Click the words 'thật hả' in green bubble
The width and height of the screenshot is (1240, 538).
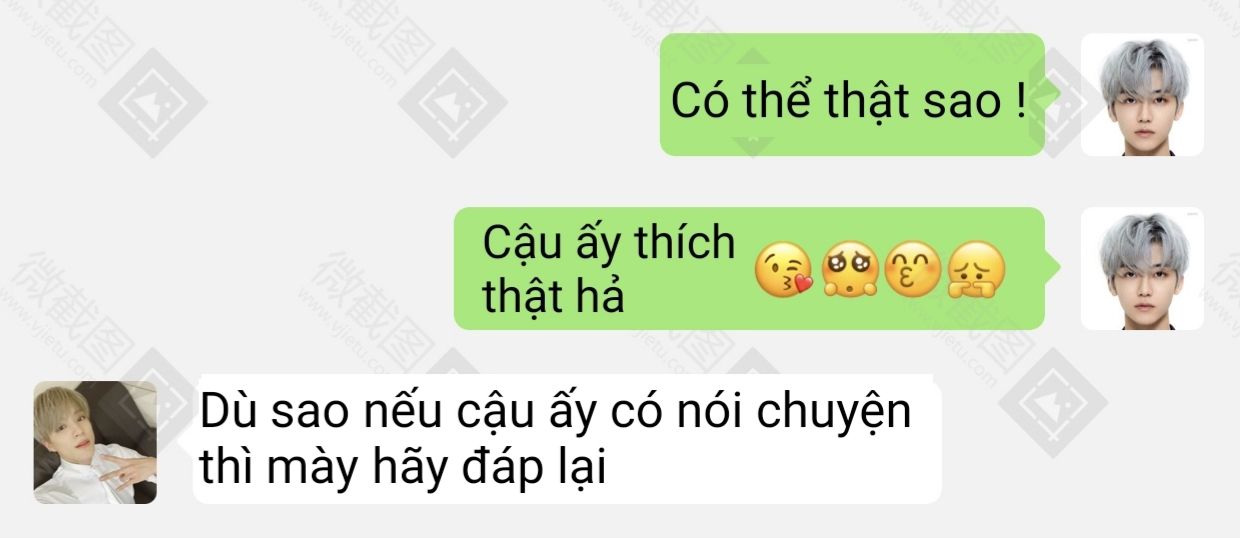coord(553,295)
